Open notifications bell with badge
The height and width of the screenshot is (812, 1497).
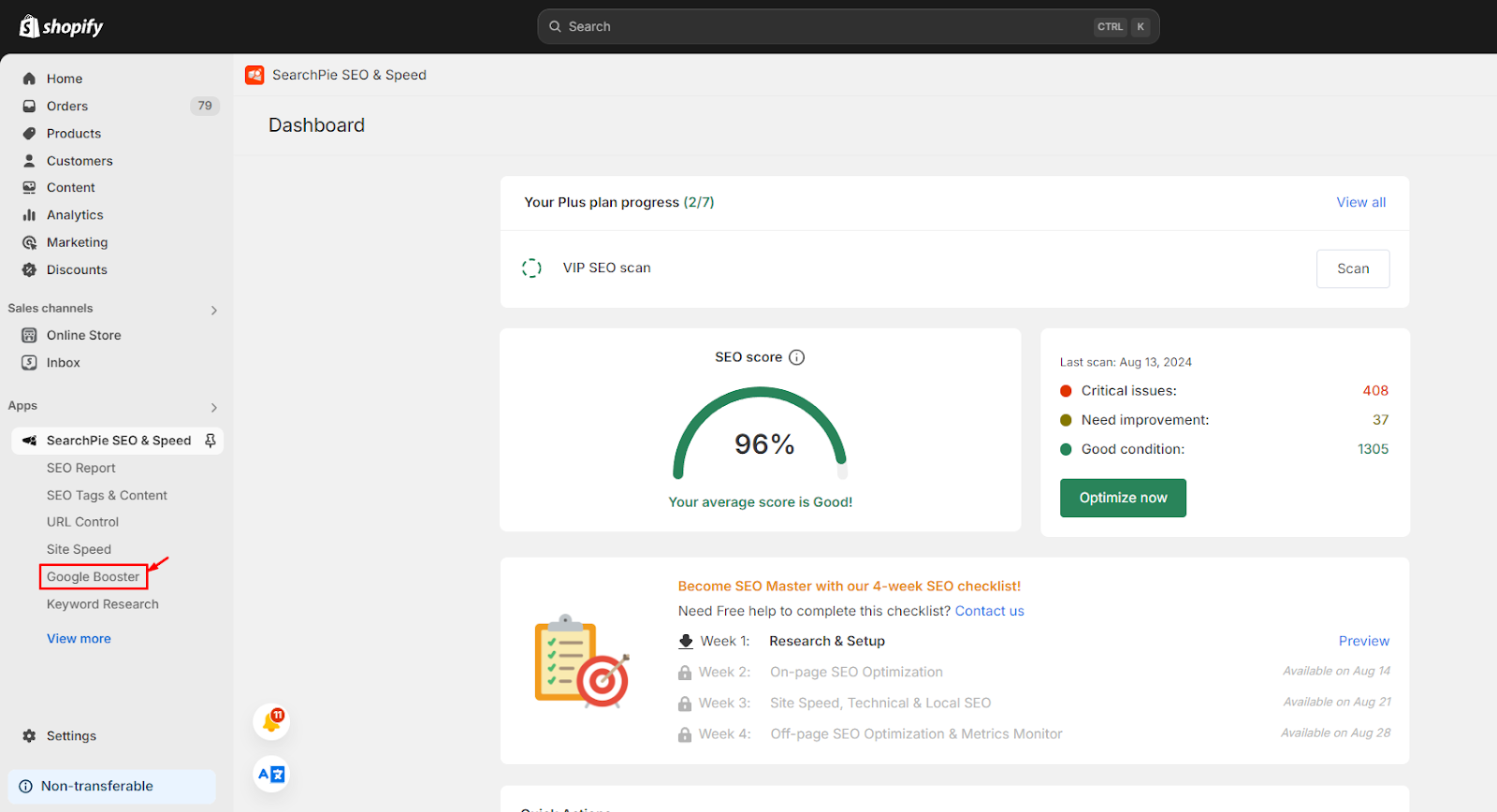271,721
